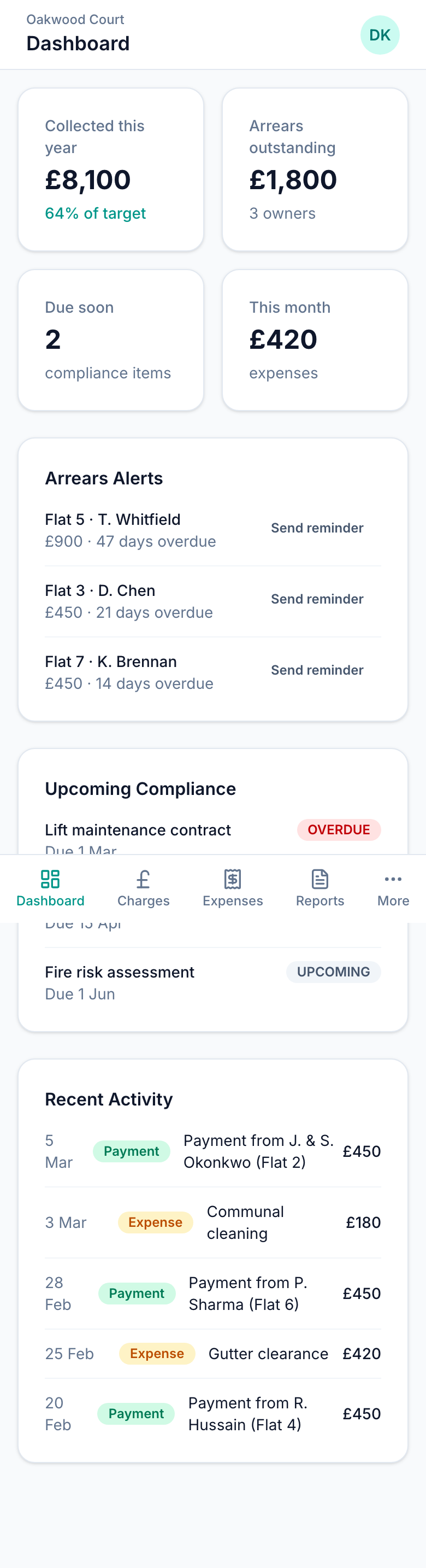Send reminder to K. Brennan Flat 7

[317, 670]
